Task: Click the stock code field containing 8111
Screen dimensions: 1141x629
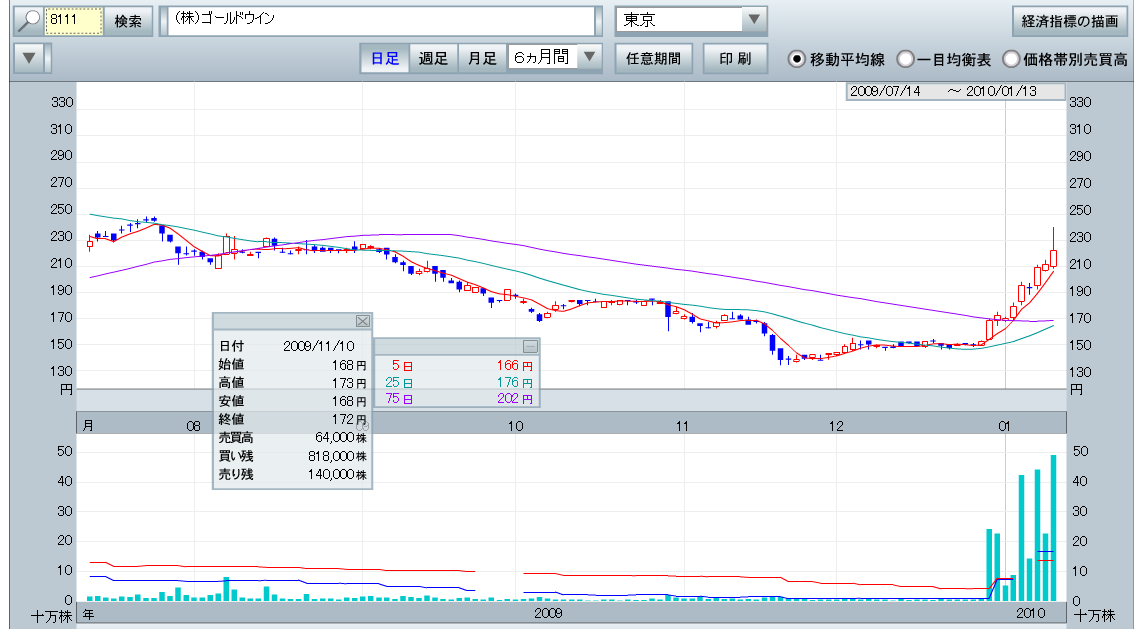Action: point(74,20)
